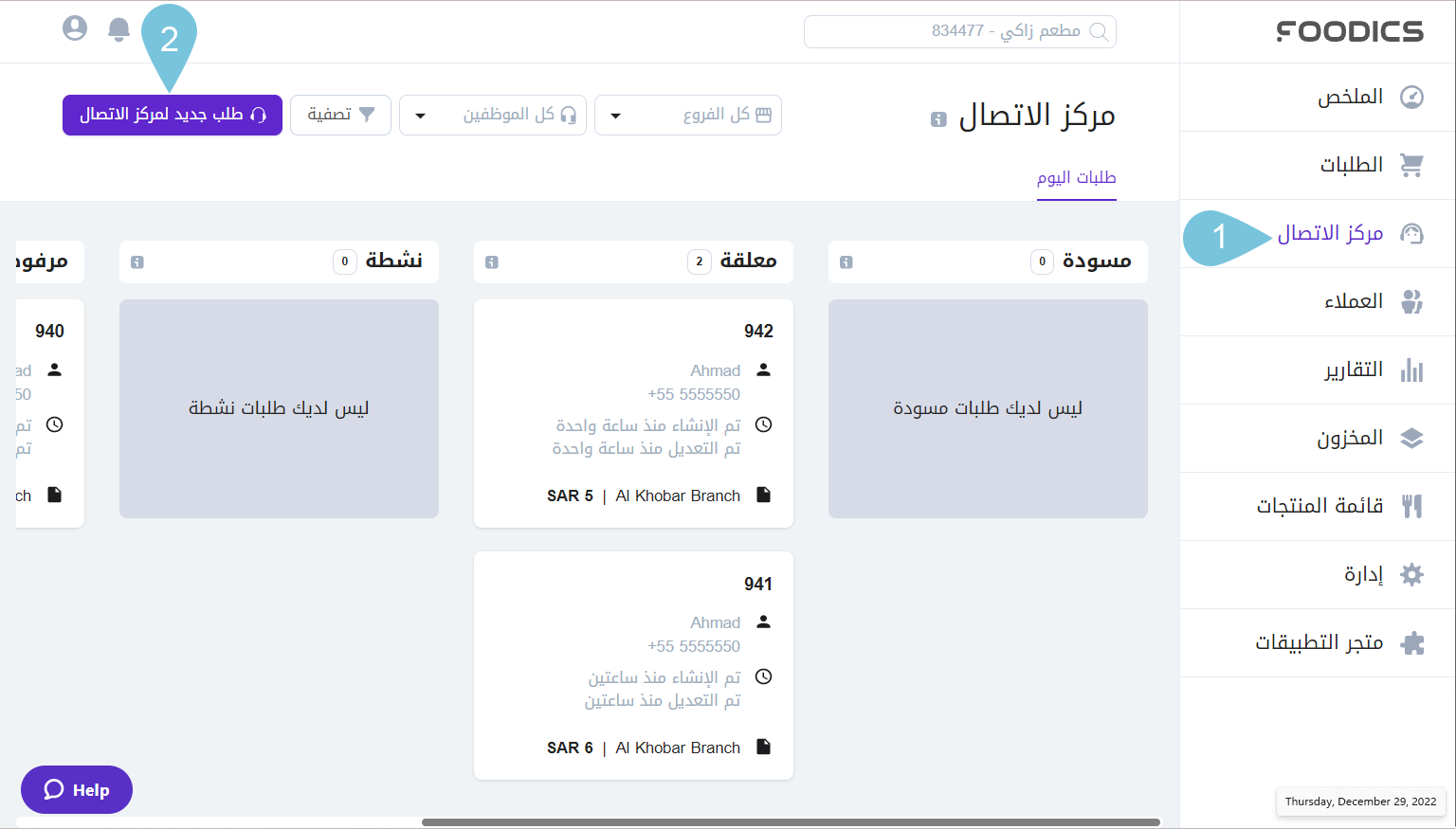The width and height of the screenshot is (1456, 829).
Task: Open the تصفية filter options
Action: (340, 115)
